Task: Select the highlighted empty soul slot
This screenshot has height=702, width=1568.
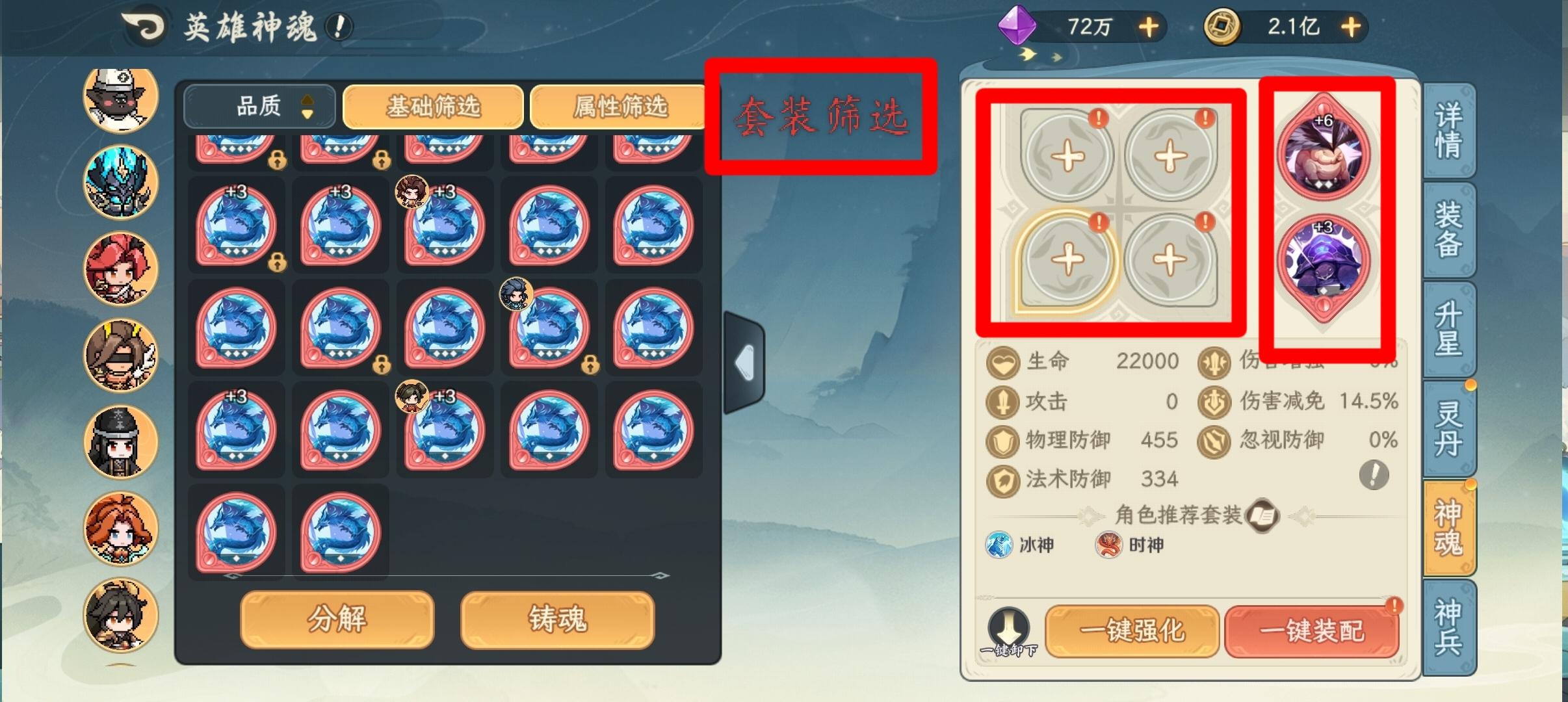Action: point(1067,260)
